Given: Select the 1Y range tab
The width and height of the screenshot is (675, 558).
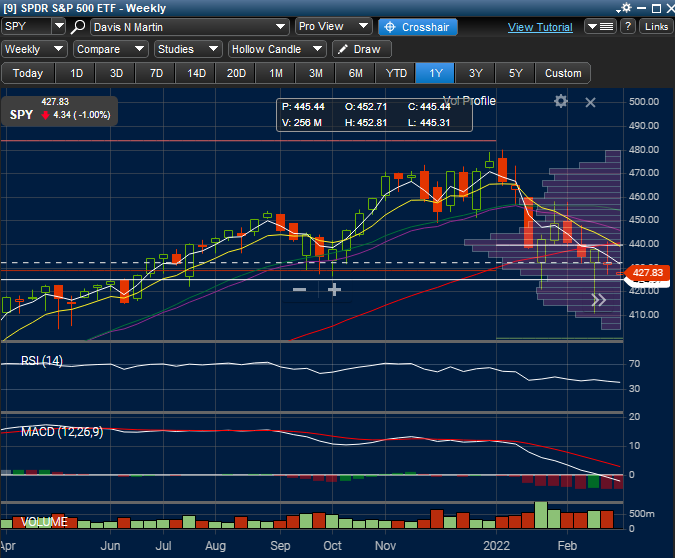Looking at the screenshot, I should tap(435, 73).
